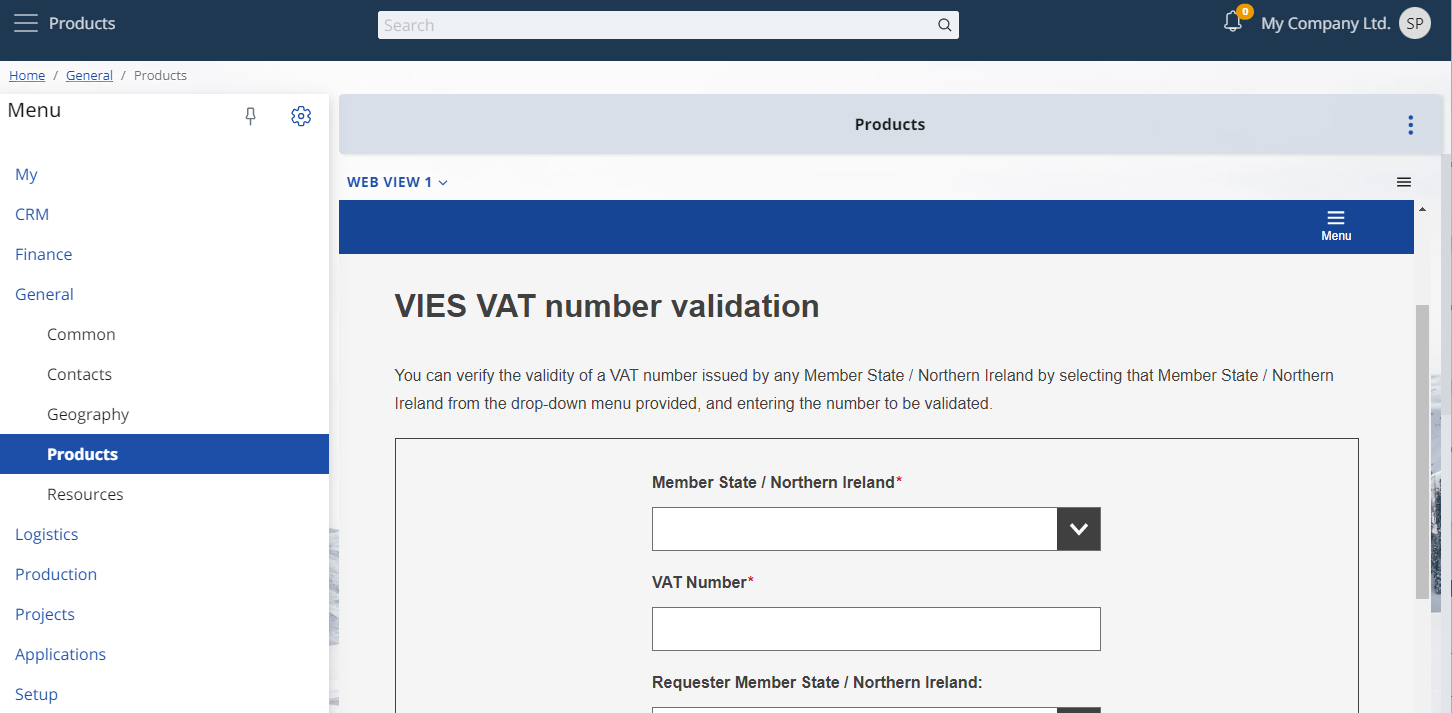Expand the WEB VIEW 1 dropdown

(x=397, y=182)
